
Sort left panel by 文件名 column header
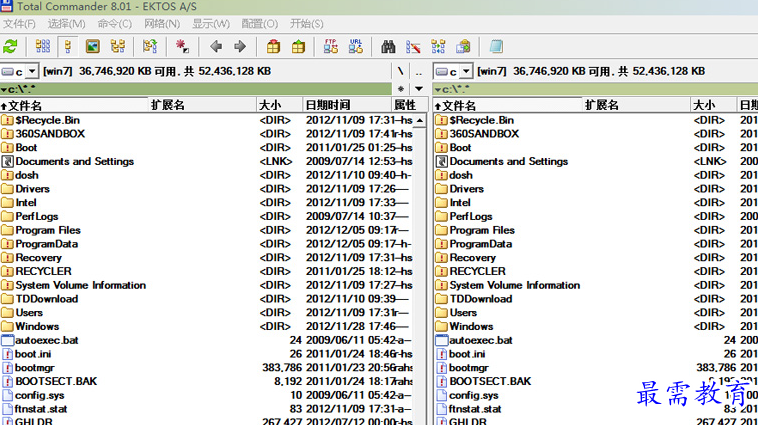(x=74, y=105)
